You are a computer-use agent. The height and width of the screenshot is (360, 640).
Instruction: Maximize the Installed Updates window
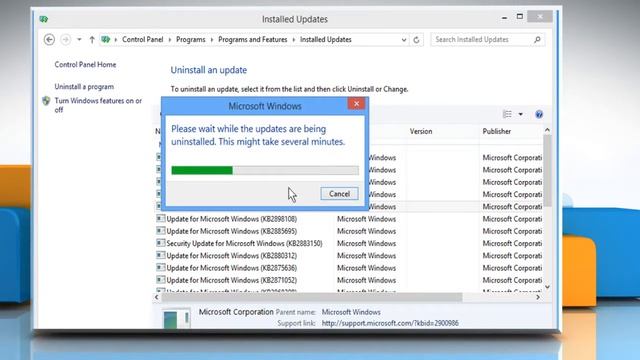(520, 17)
